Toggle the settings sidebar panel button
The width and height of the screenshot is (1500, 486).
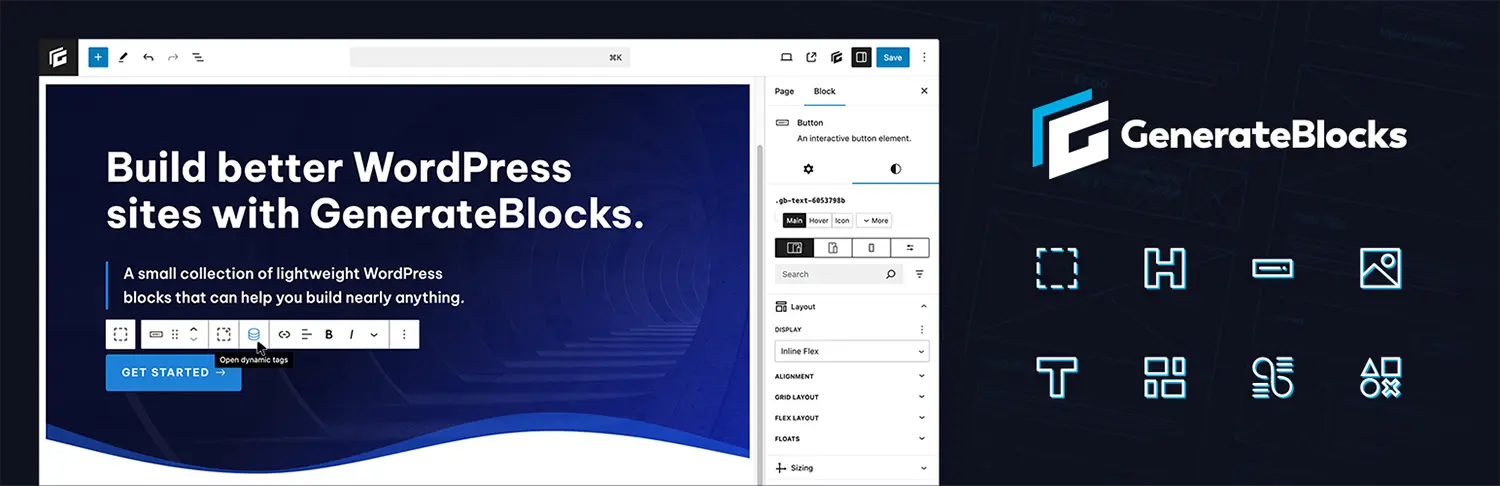(x=861, y=57)
